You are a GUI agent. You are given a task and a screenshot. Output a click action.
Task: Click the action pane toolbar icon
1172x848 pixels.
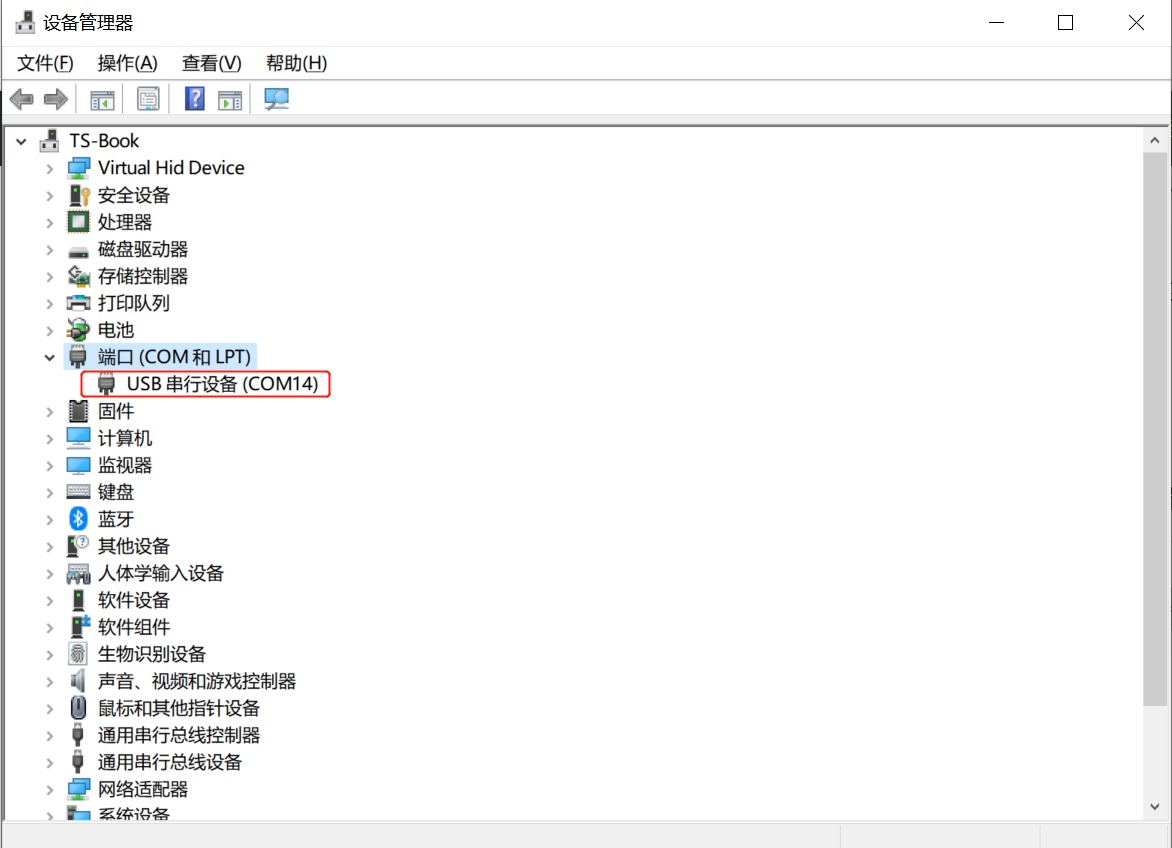click(x=230, y=100)
